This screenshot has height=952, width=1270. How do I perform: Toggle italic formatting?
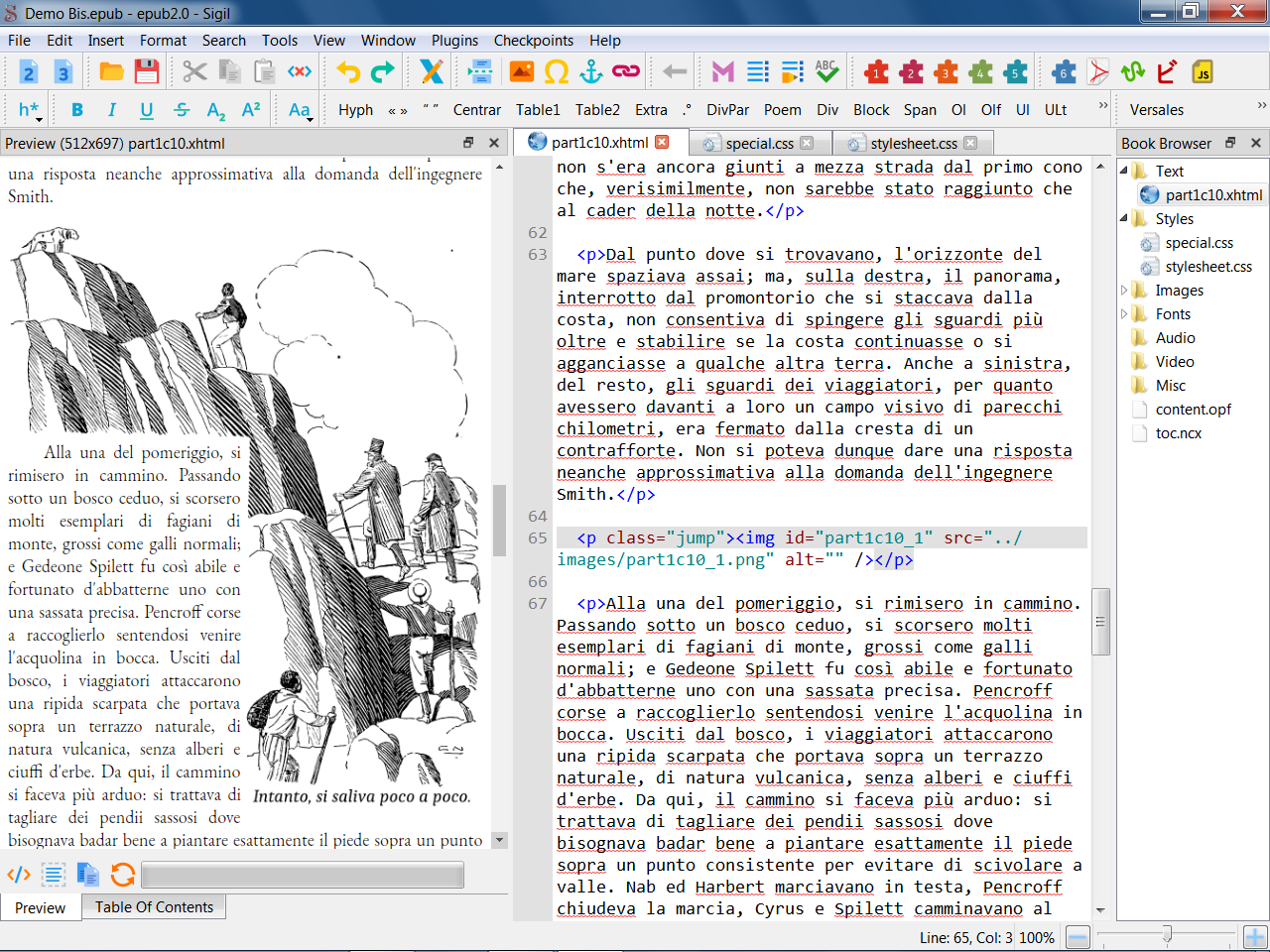(x=112, y=110)
